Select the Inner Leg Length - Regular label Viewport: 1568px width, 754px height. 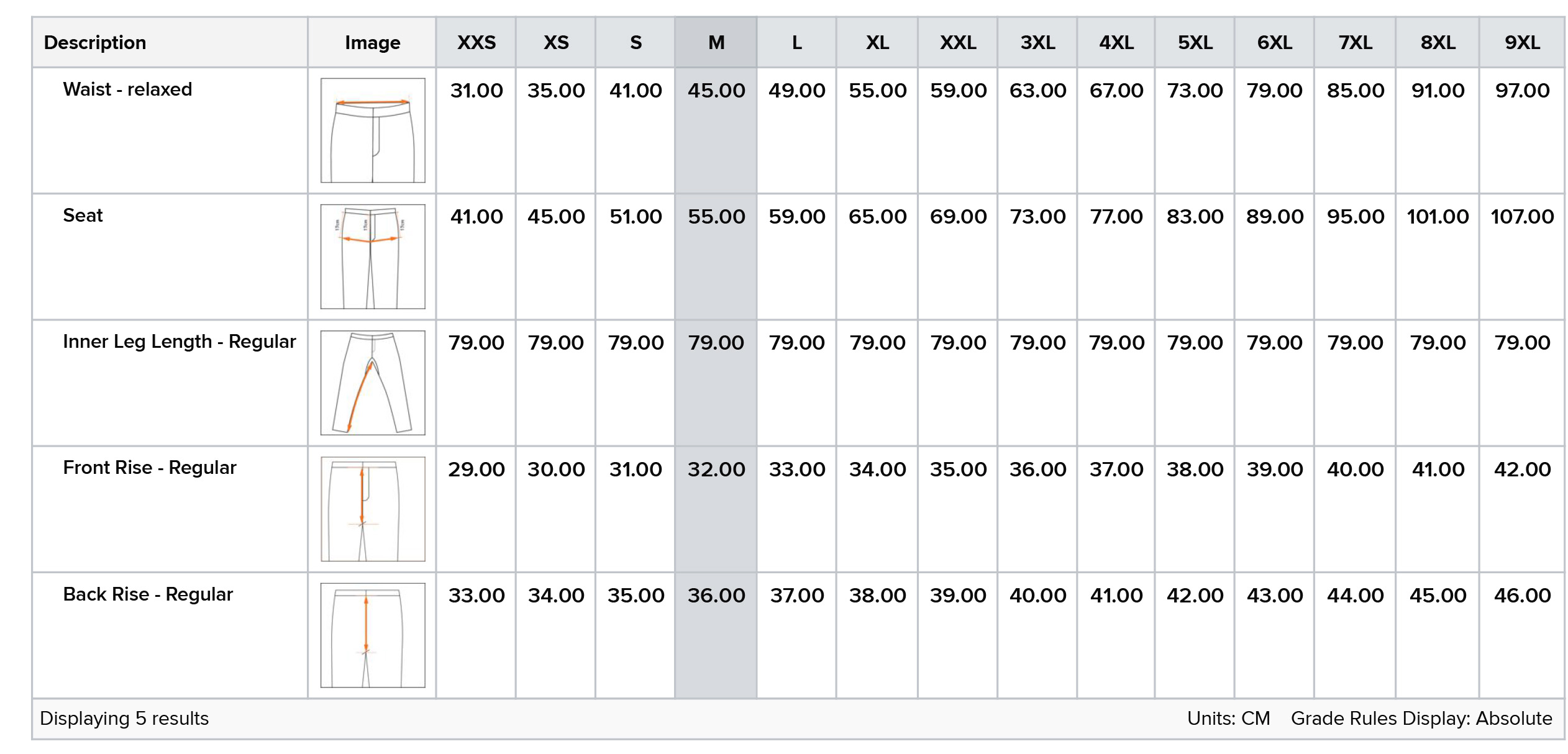(180, 342)
